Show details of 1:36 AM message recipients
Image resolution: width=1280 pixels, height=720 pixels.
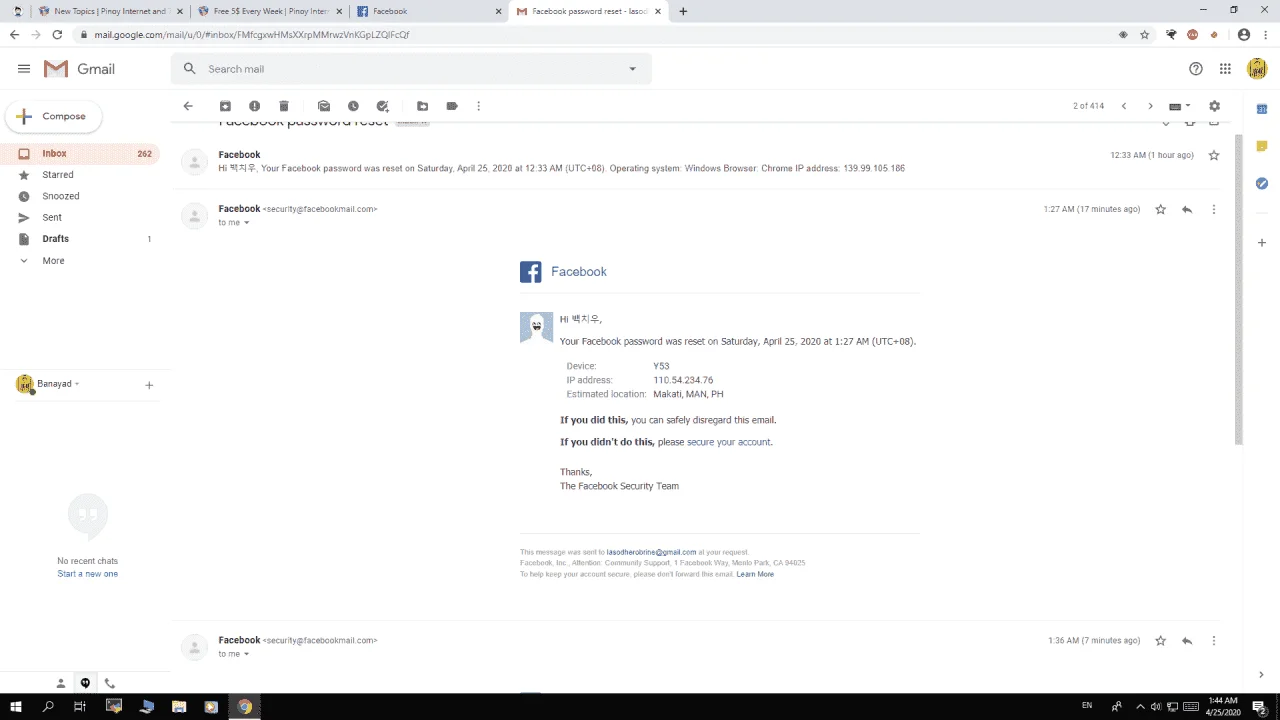[247, 654]
